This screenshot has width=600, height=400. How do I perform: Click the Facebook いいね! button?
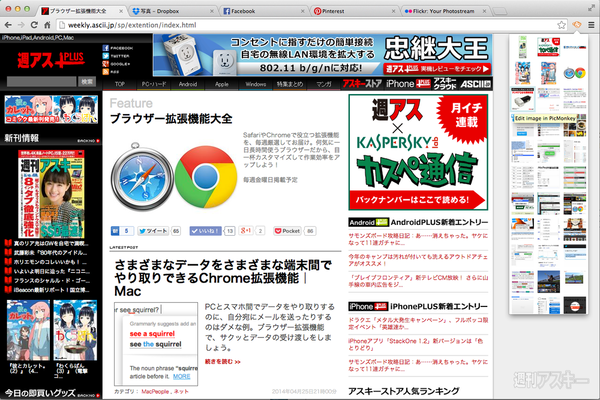tap(205, 231)
